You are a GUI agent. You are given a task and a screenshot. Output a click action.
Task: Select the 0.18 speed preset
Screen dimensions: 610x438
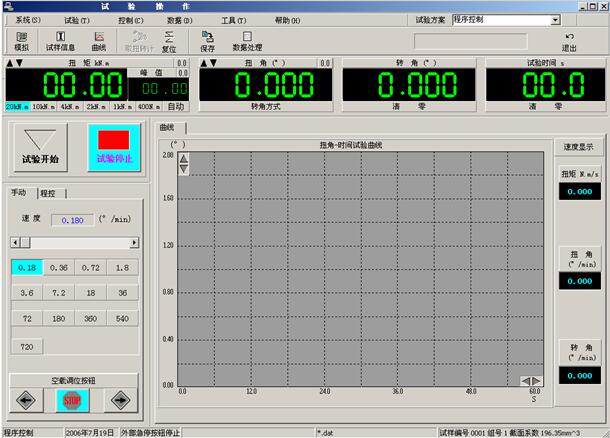click(27, 268)
